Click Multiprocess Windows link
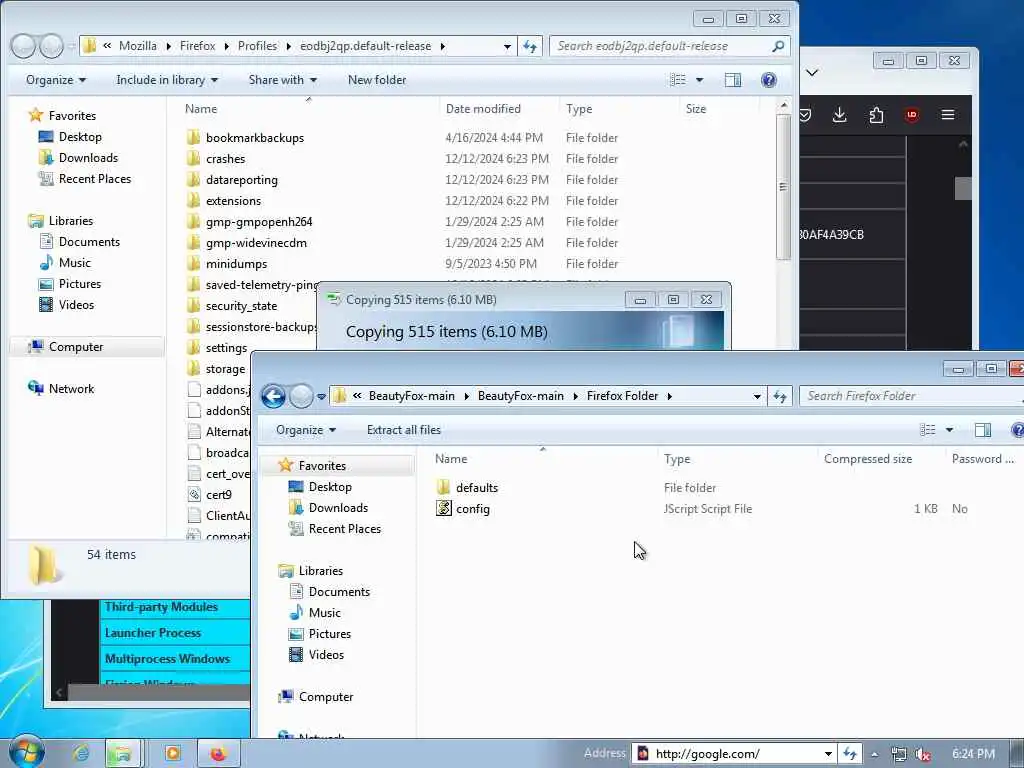Viewport: 1024px width, 768px height. click(x=167, y=659)
